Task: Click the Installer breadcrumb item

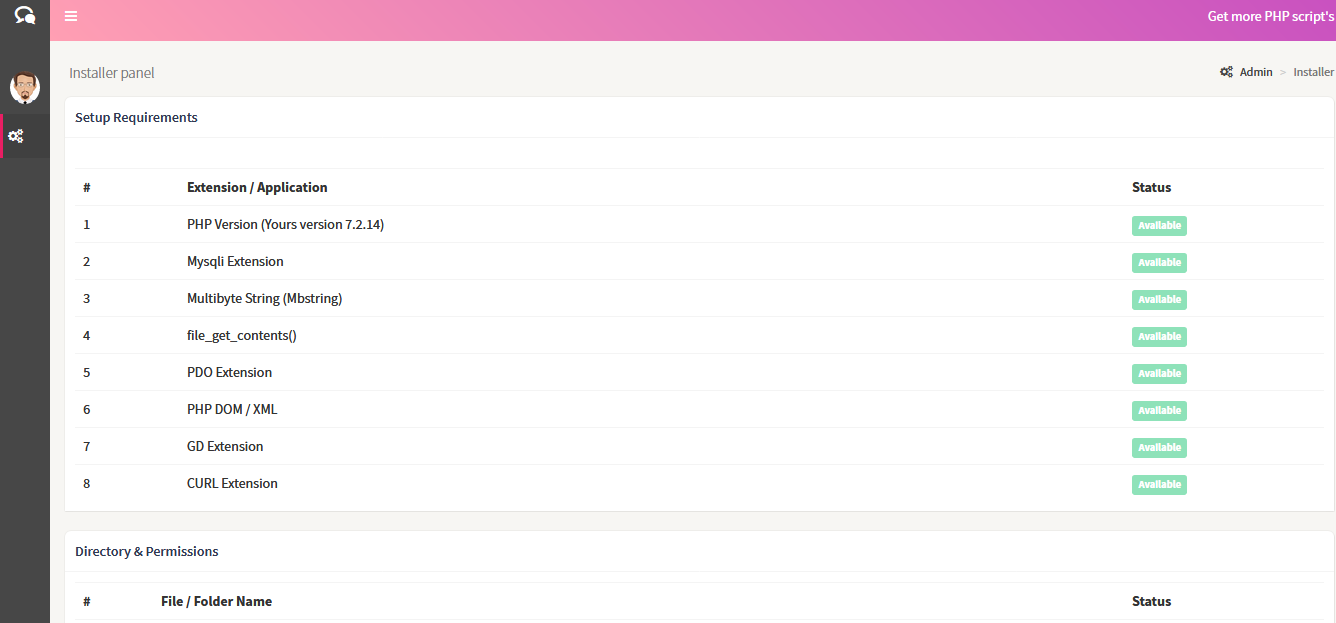Action: pos(1313,72)
